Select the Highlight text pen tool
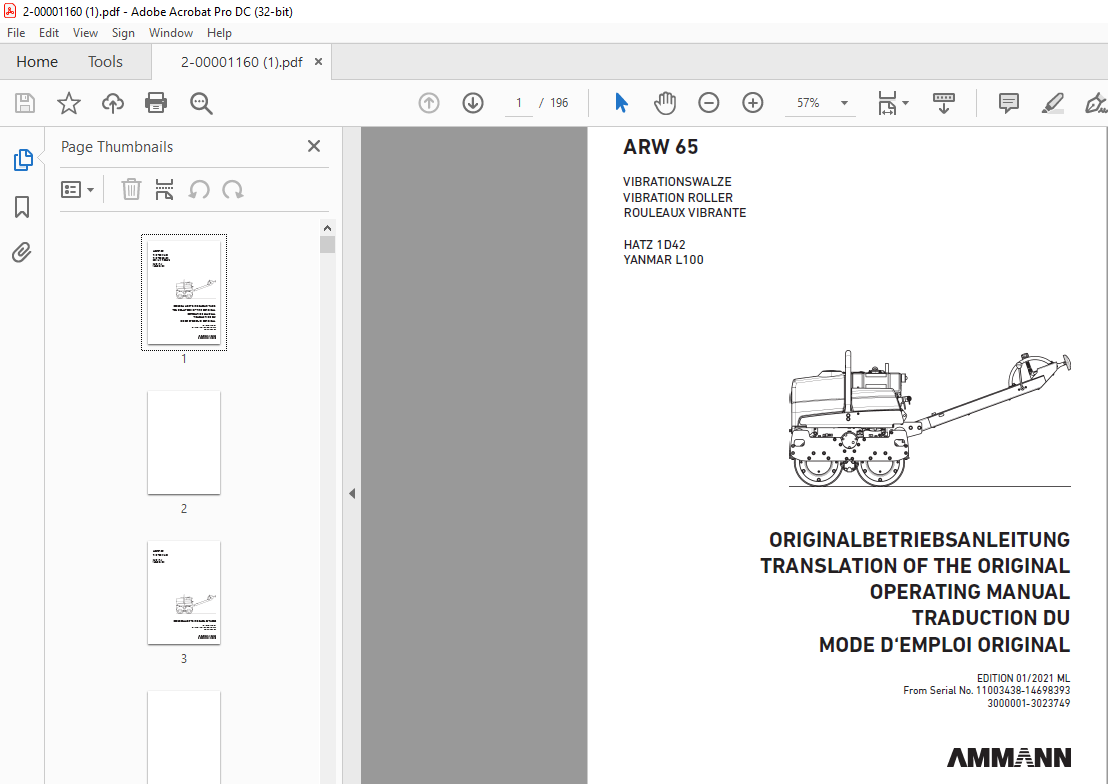Viewport: 1108px width, 784px height. (1052, 103)
